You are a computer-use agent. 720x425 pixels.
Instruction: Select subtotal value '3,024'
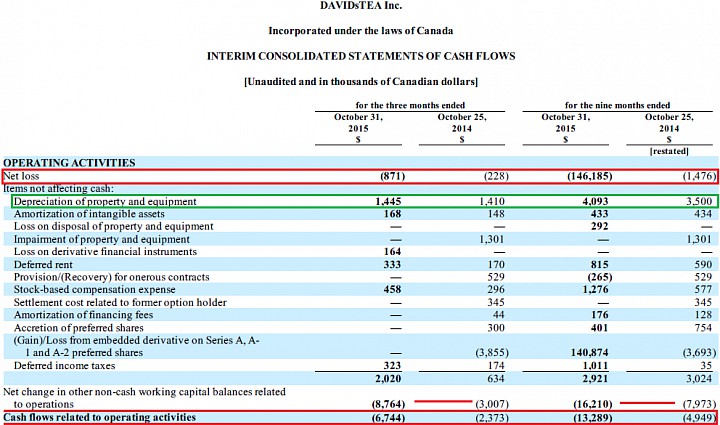click(x=699, y=379)
